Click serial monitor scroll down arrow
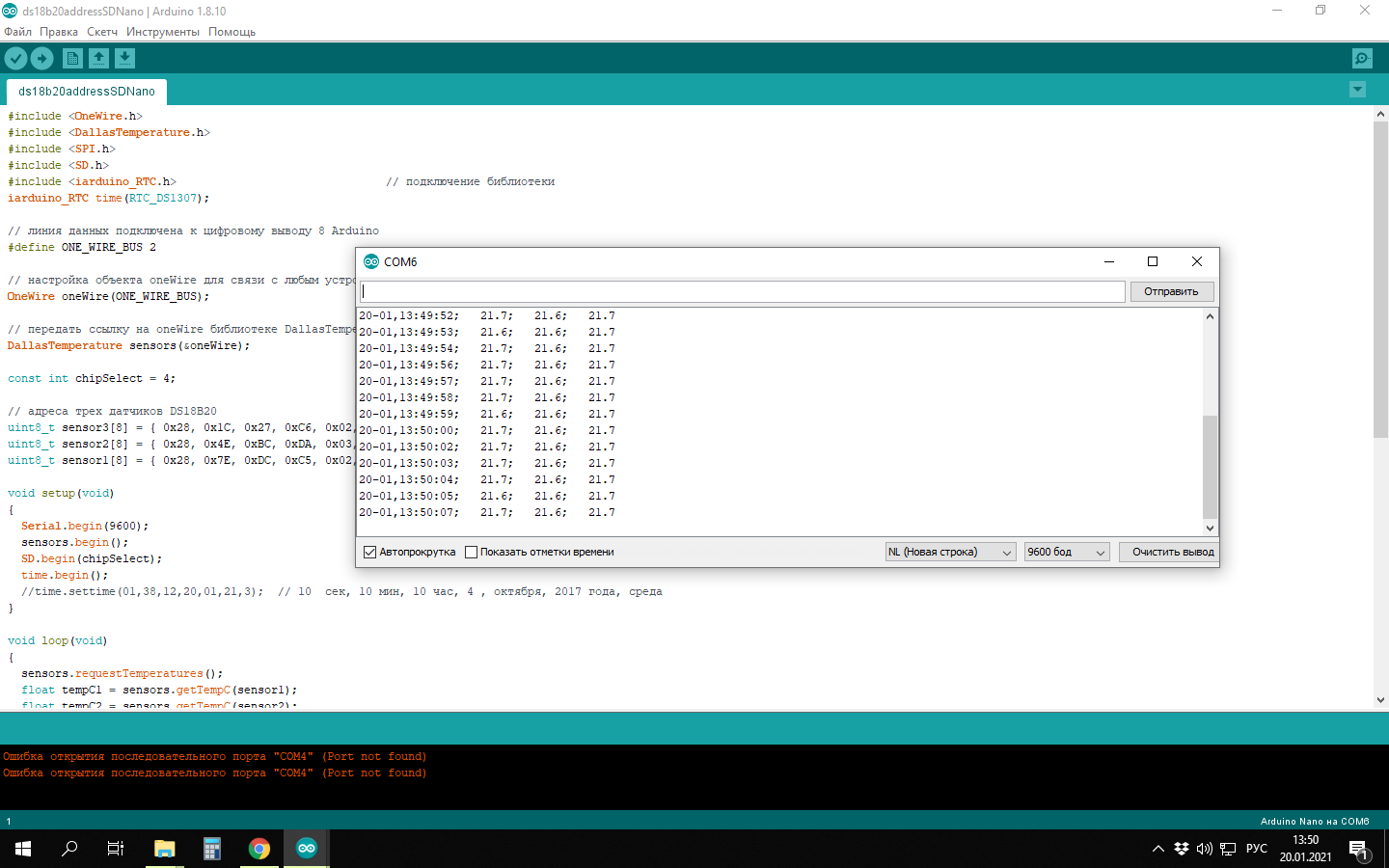Screen dimensions: 1389x868 coord(1210,528)
